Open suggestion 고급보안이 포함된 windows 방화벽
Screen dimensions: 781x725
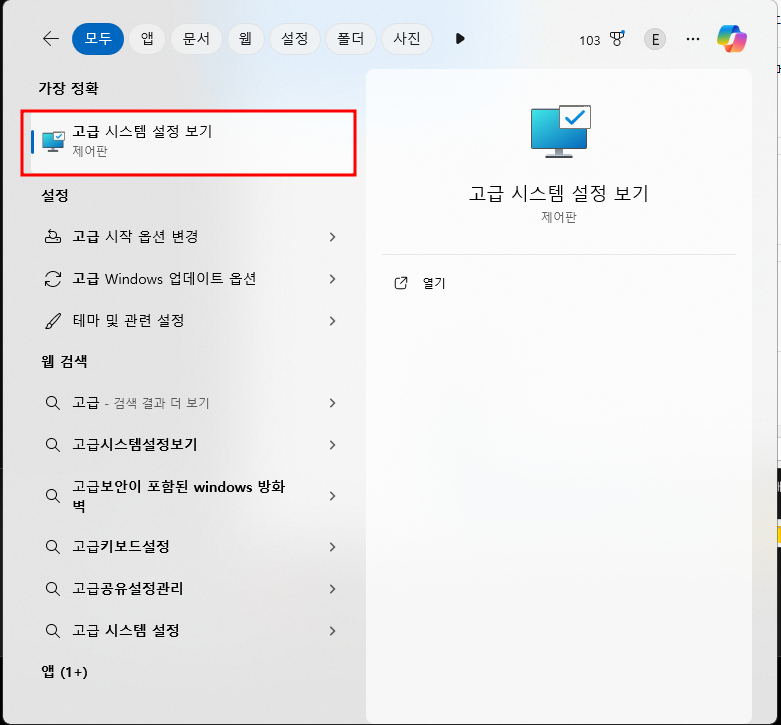pos(189,496)
